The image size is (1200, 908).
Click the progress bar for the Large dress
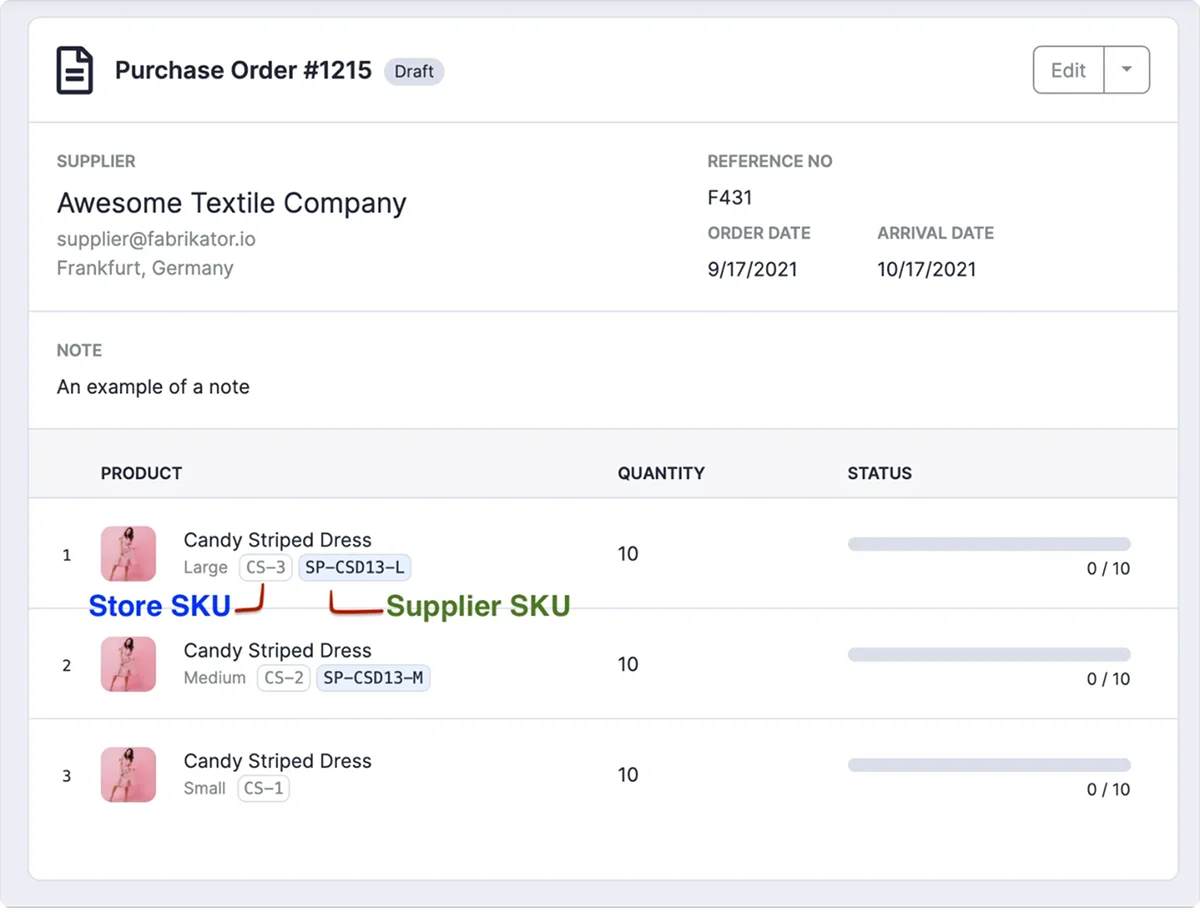pos(989,544)
